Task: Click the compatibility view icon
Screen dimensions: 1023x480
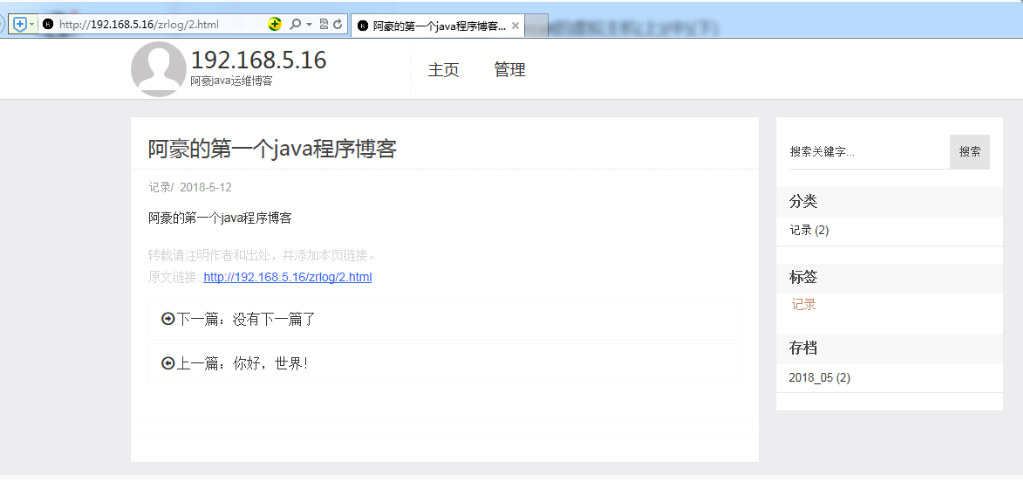Action: click(x=323, y=24)
